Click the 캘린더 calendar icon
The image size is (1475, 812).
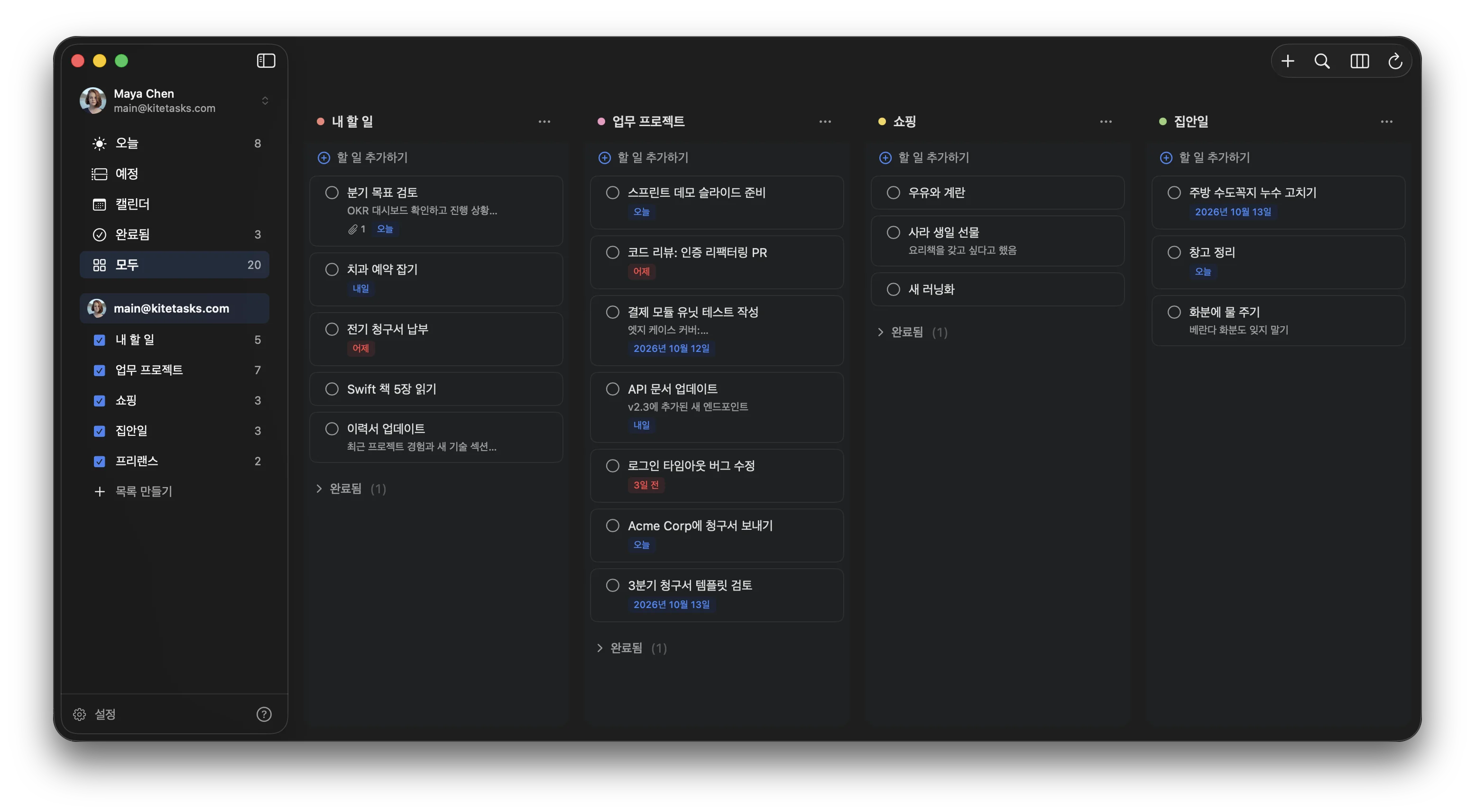(99, 204)
